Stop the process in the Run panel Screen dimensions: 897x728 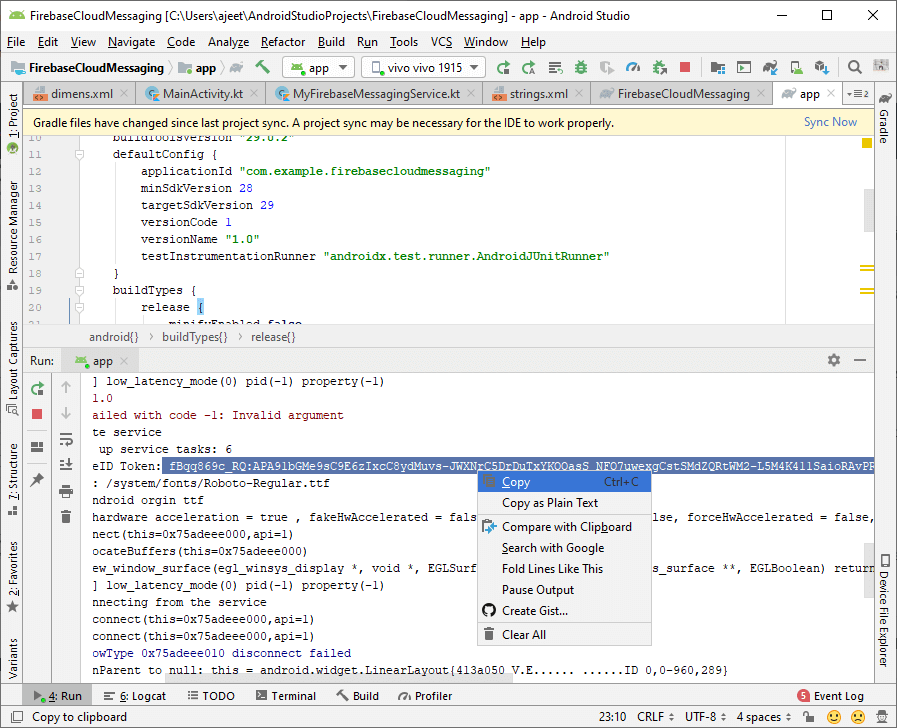[37, 414]
